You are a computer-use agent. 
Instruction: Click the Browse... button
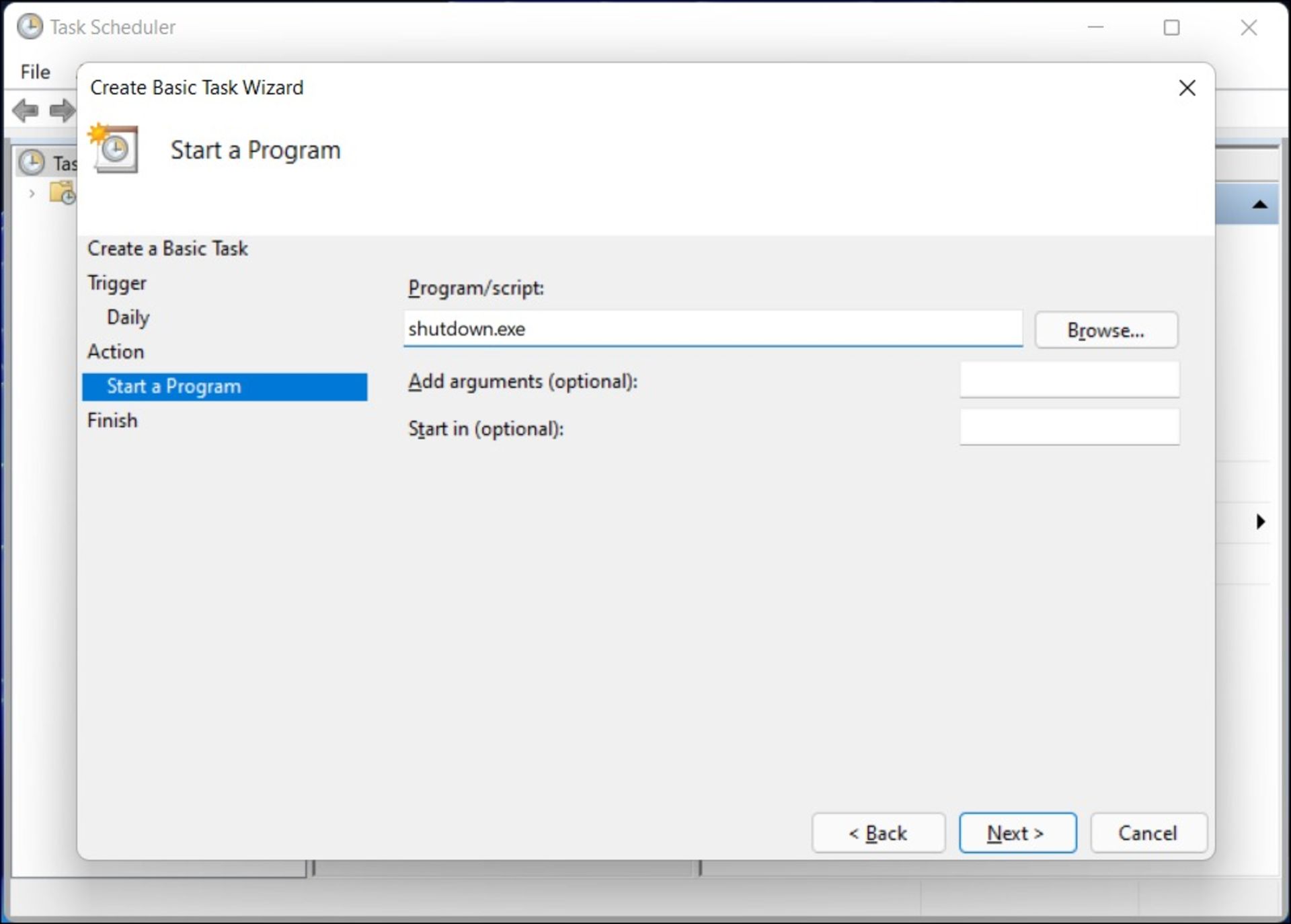point(1106,330)
